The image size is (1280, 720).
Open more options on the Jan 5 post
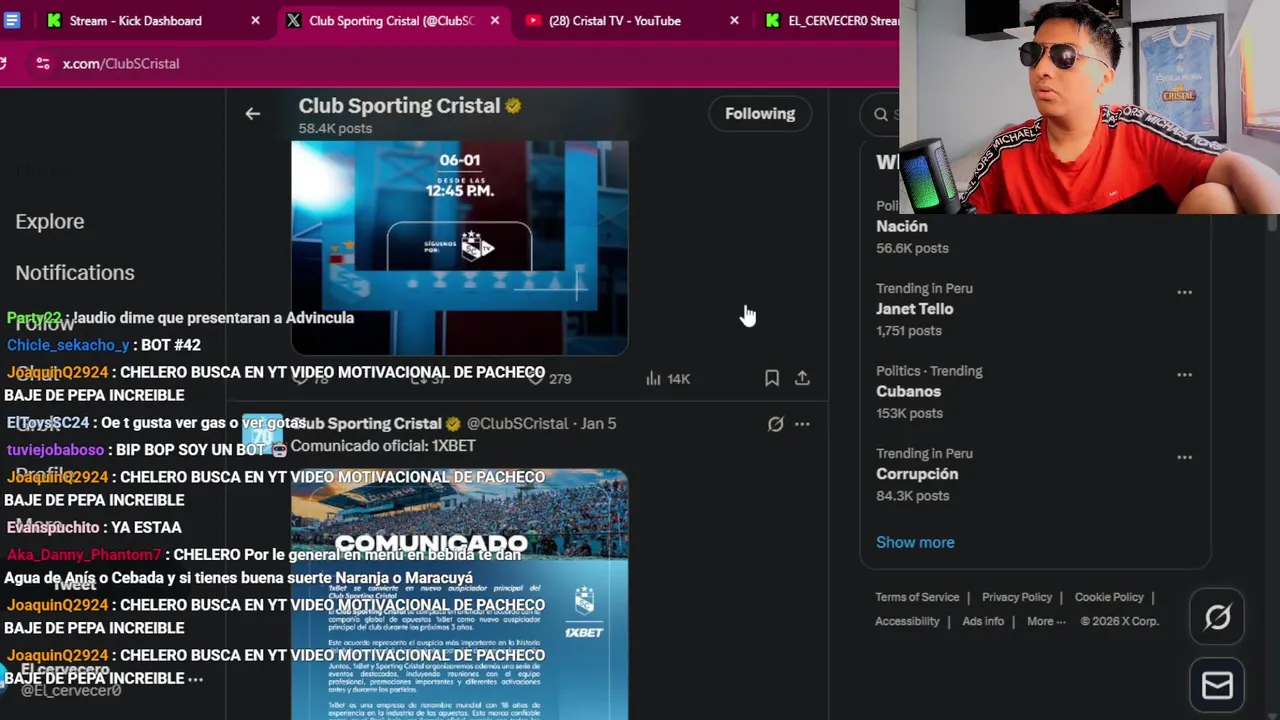click(x=802, y=424)
